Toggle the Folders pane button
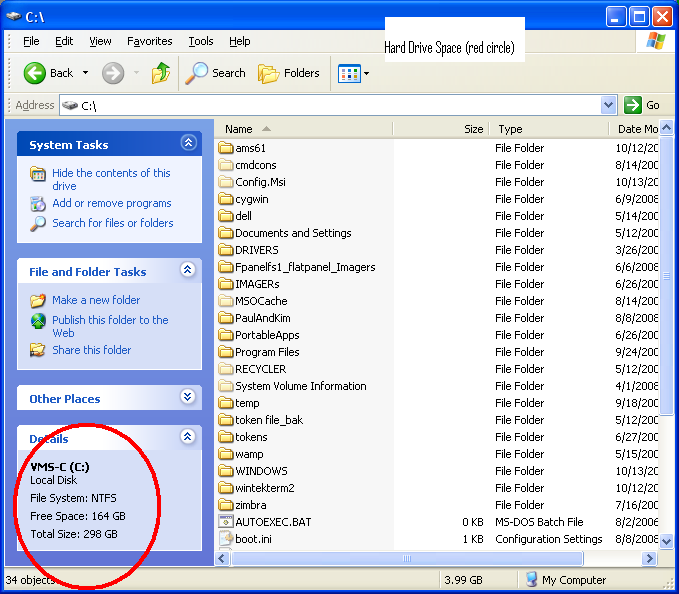Screen dimensions: 679x594 (289, 73)
